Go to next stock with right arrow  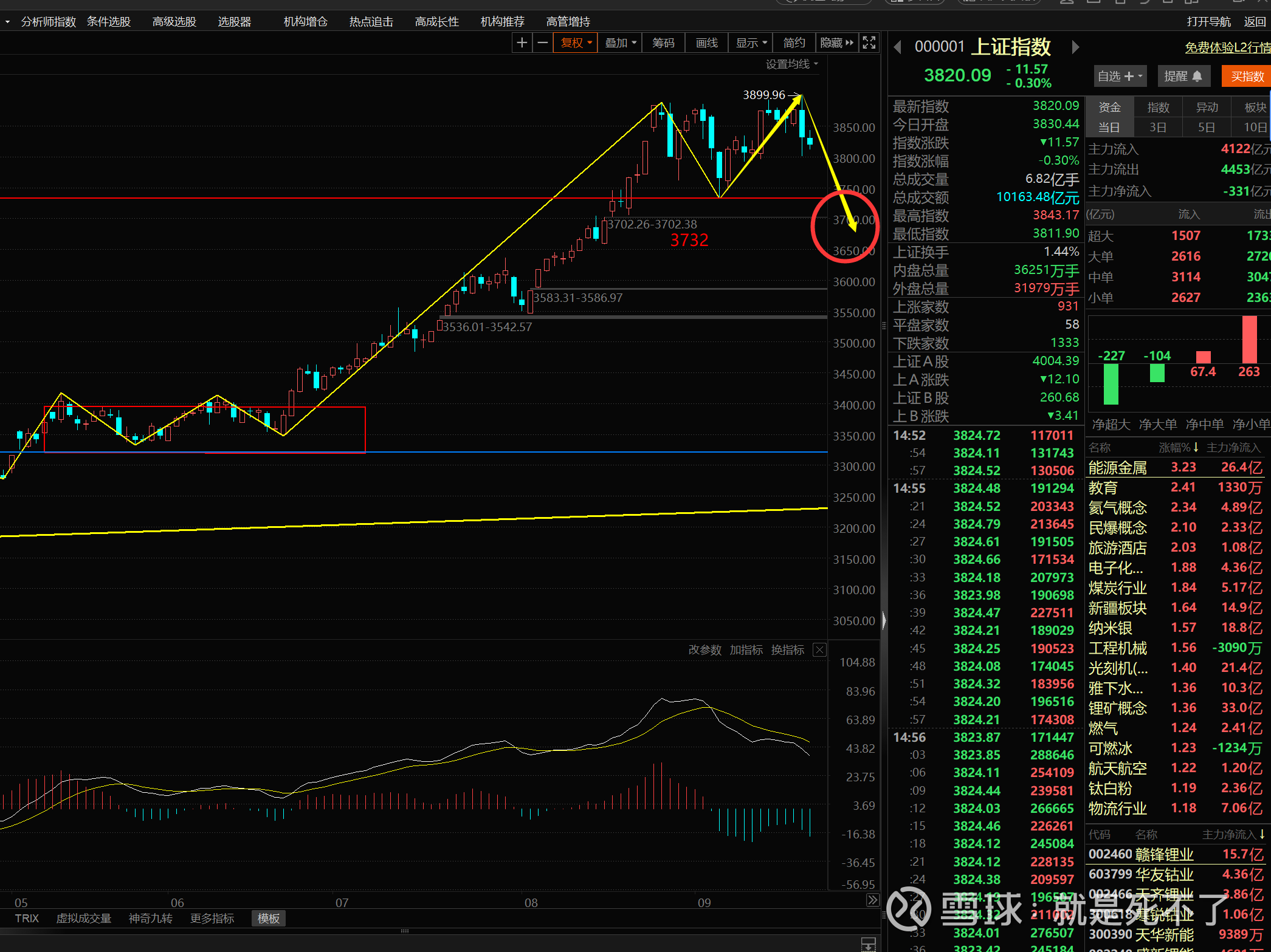pyautogui.click(x=1075, y=47)
